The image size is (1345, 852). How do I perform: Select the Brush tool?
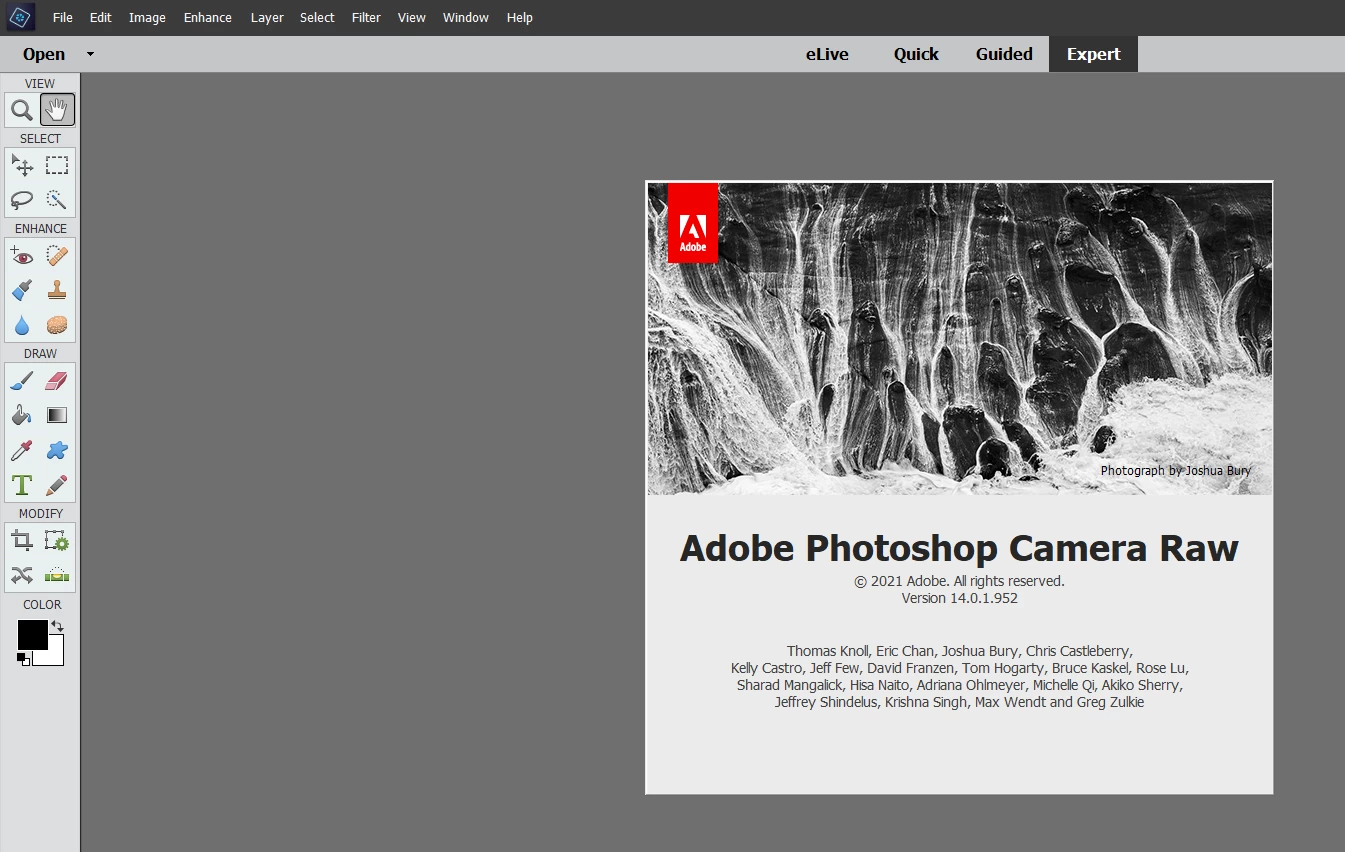[x=22, y=381]
